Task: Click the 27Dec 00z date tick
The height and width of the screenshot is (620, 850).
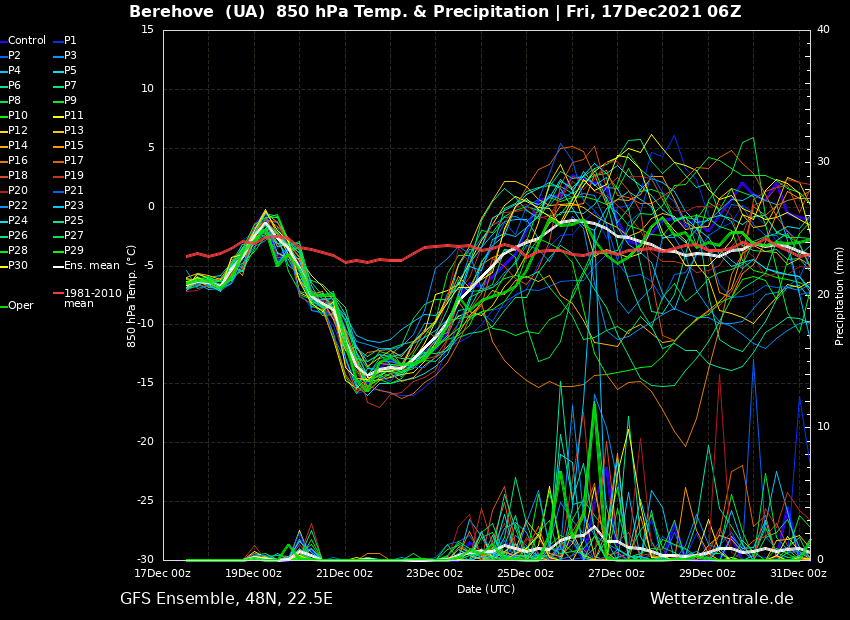Action: point(616,574)
